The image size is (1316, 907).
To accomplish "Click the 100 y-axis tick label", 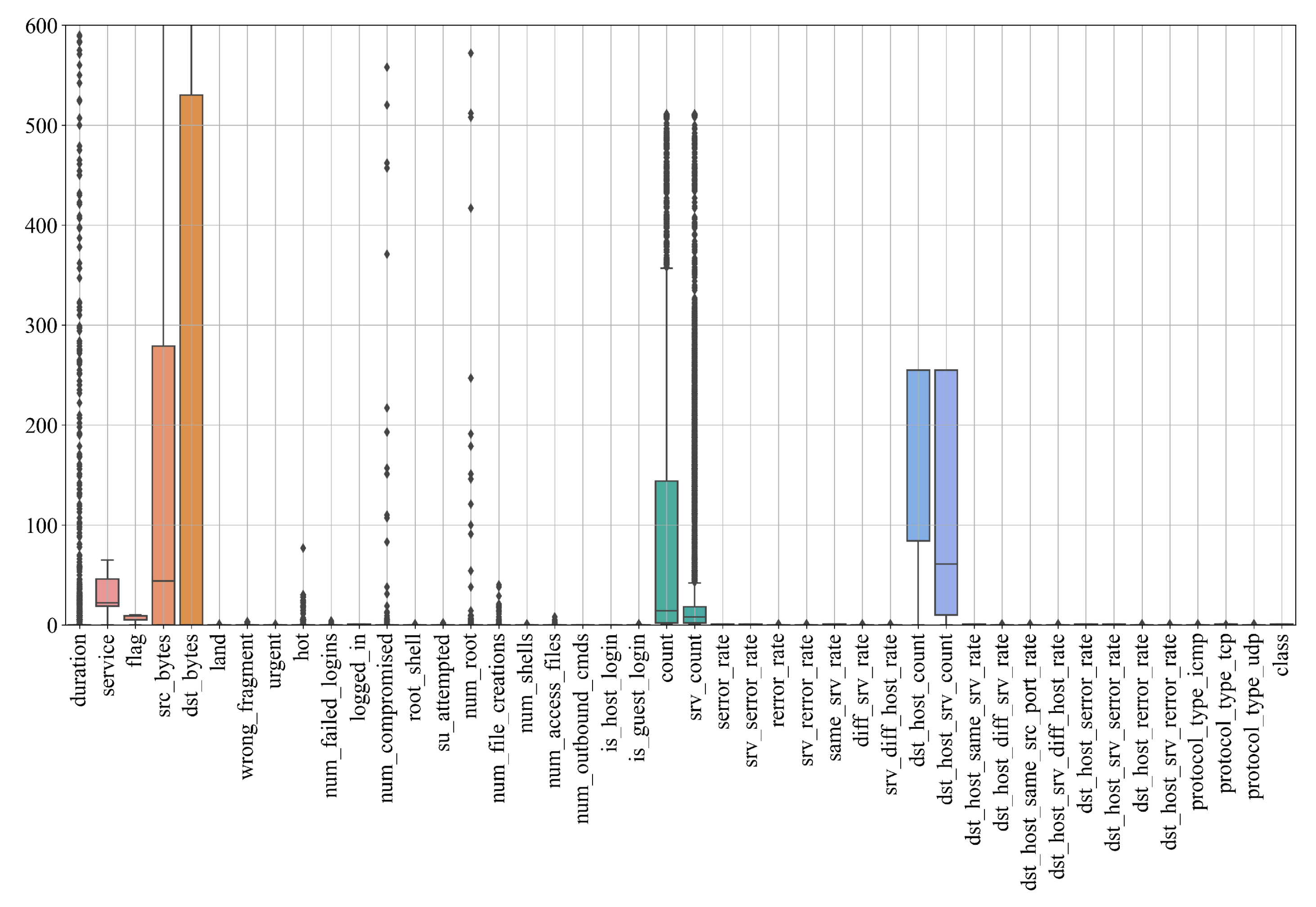I will click(41, 526).
